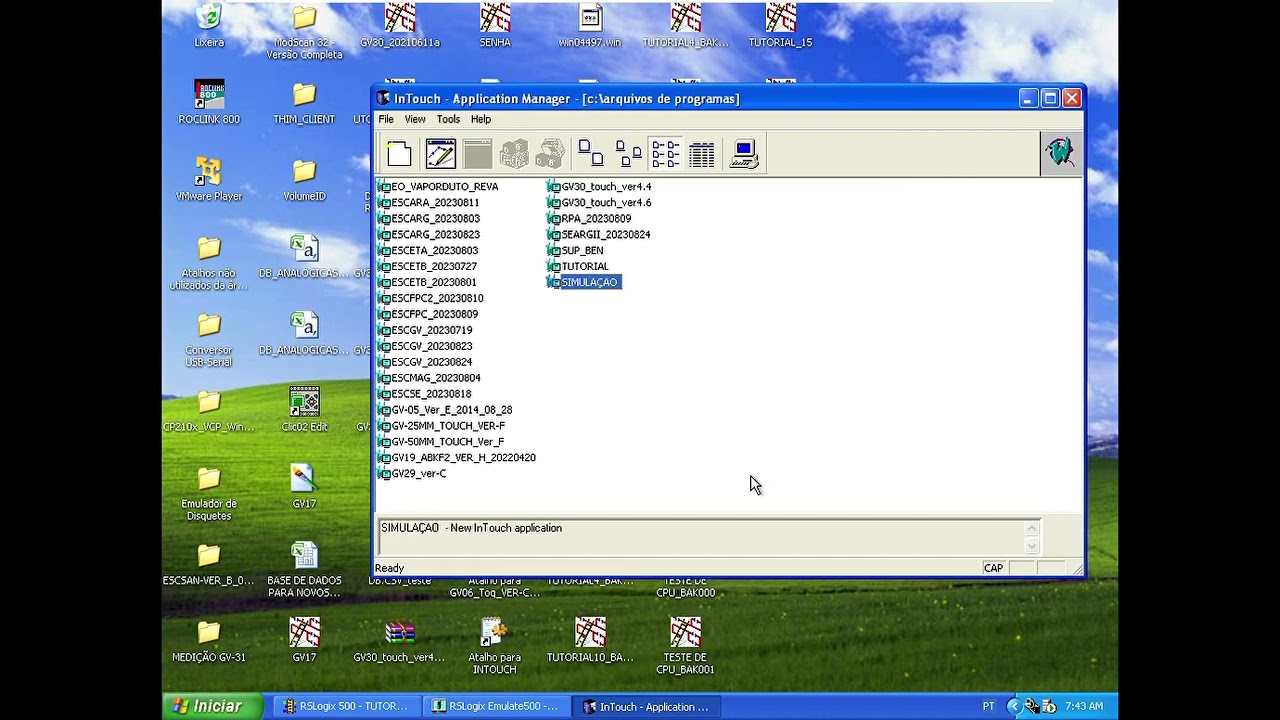Select Clic02 Edit desktop icon

pos(304,410)
